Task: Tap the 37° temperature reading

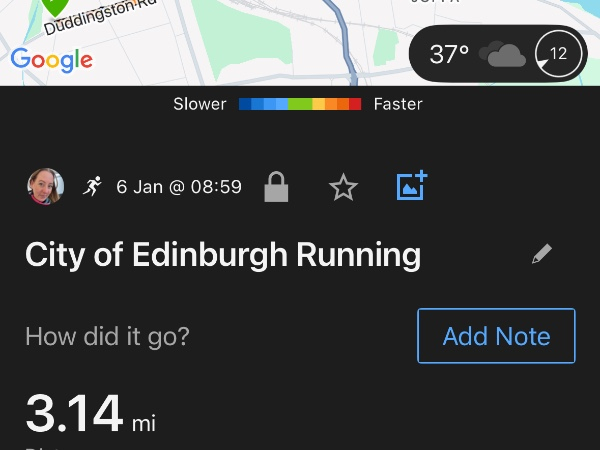Action: pyautogui.click(x=449, y=54)
